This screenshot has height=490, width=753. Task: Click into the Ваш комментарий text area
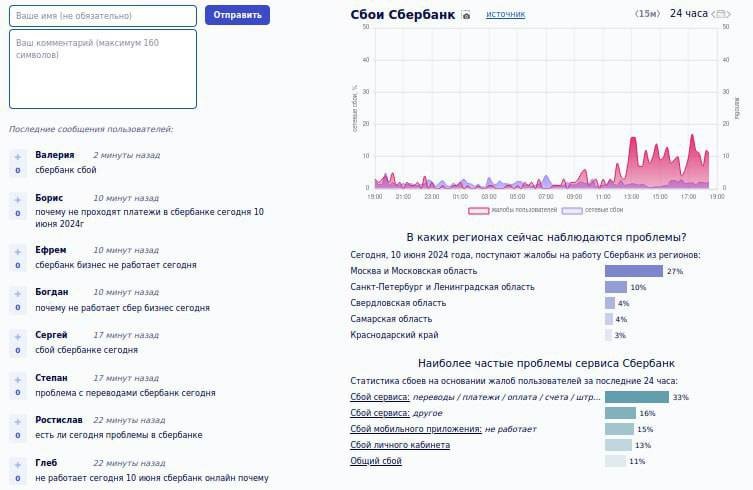pos(103,68)
